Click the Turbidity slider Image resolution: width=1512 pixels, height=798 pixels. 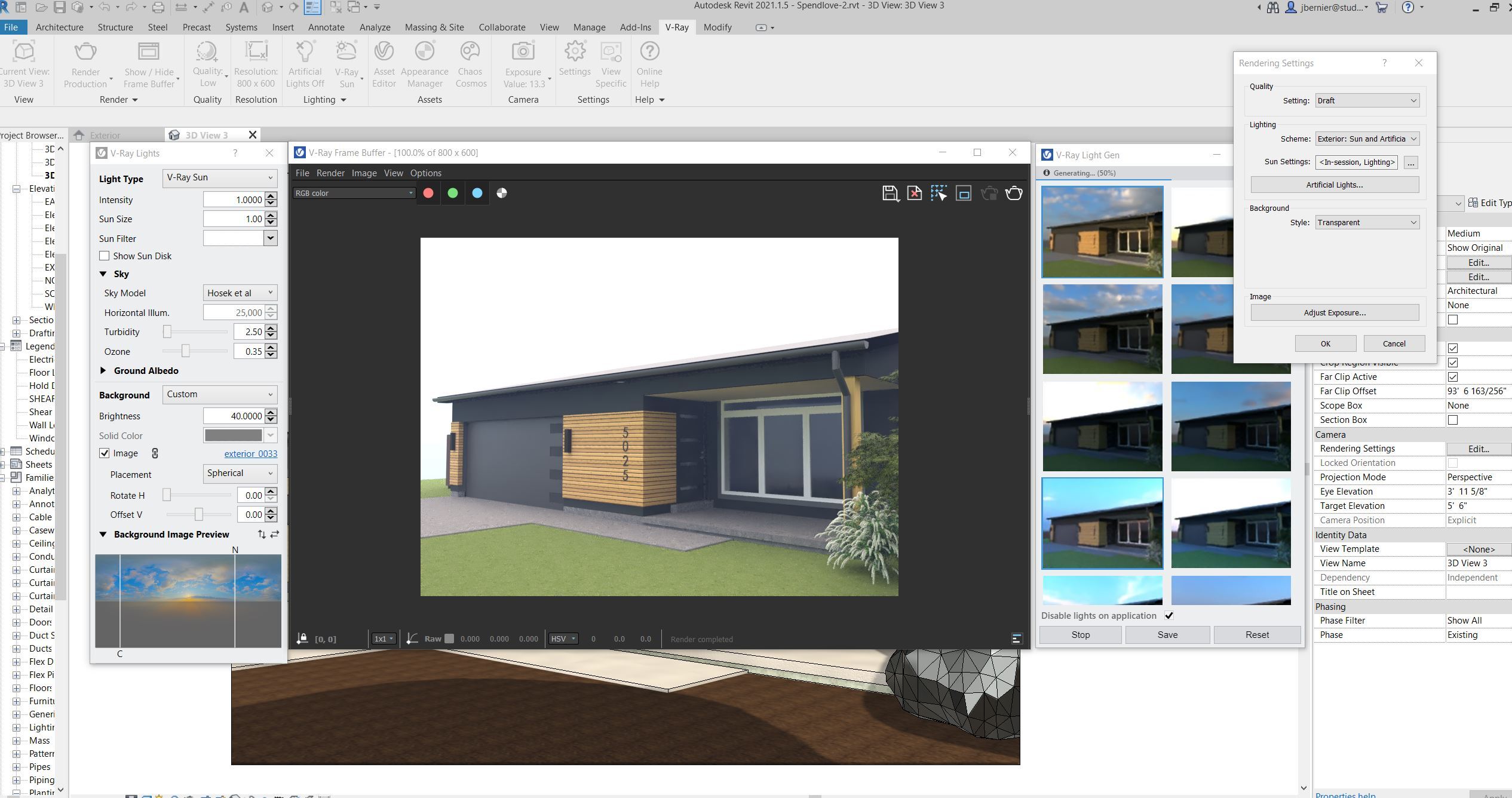click(195, 332)
